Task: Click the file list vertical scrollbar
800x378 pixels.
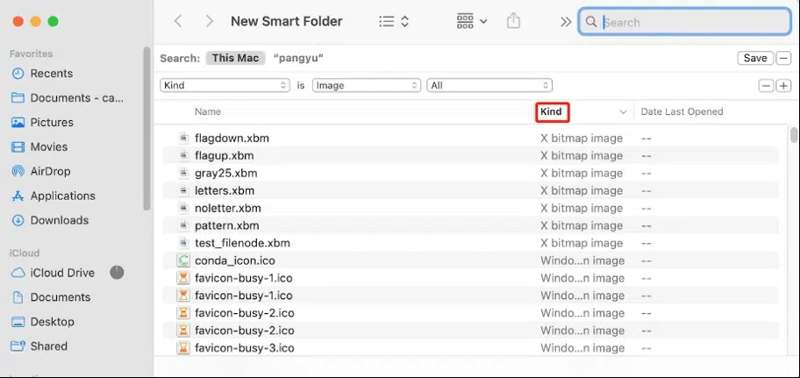Action: 793,135
